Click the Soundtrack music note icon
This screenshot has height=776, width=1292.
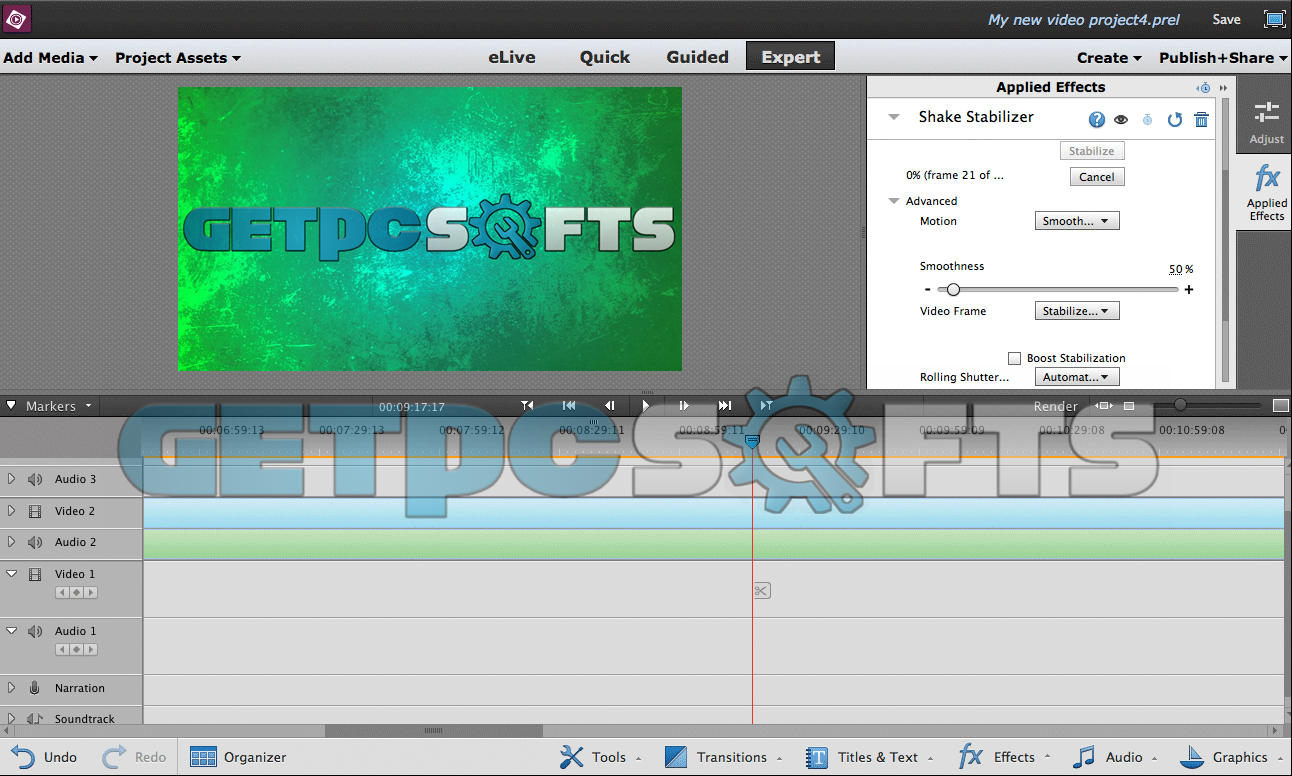click(35, 718)
